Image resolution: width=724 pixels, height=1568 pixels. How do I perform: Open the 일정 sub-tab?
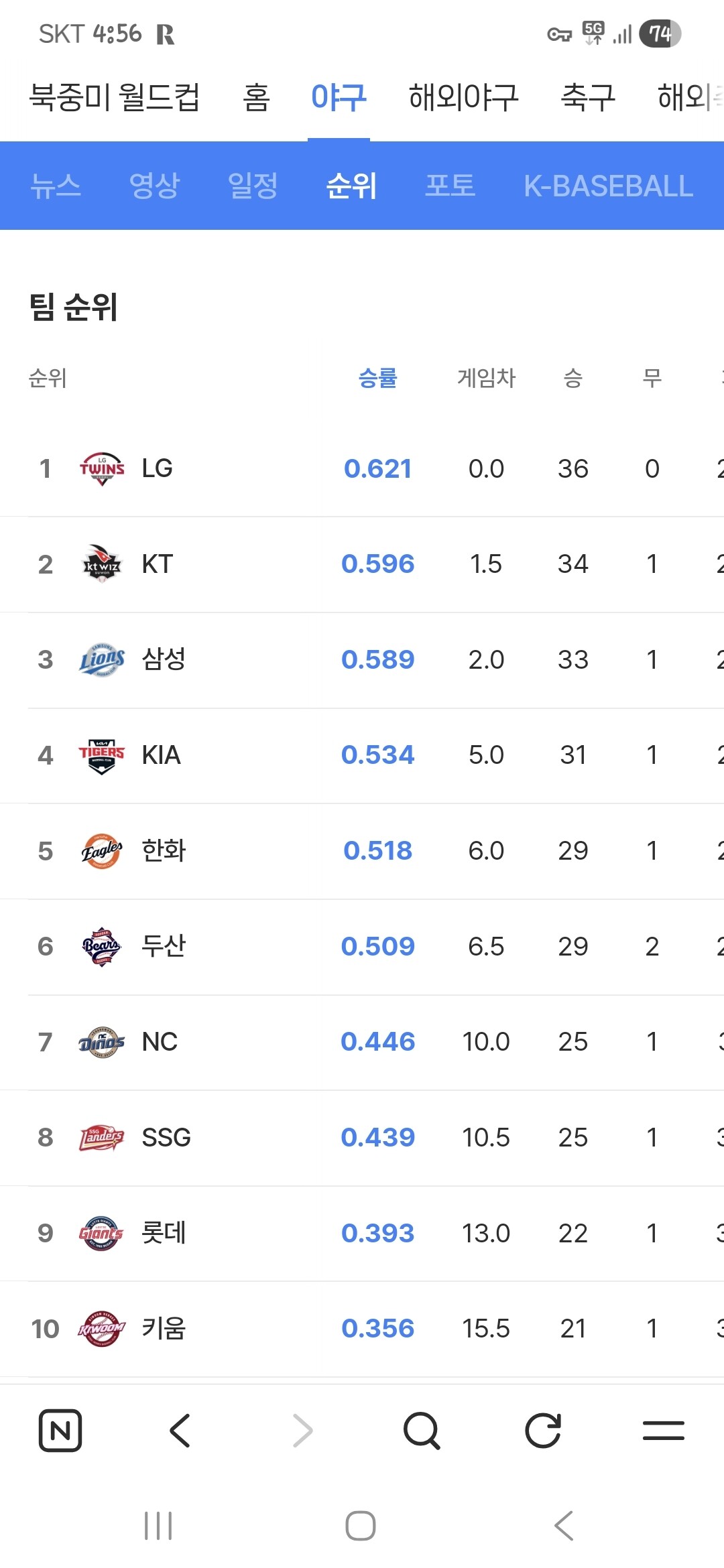(x=253, y=186)
